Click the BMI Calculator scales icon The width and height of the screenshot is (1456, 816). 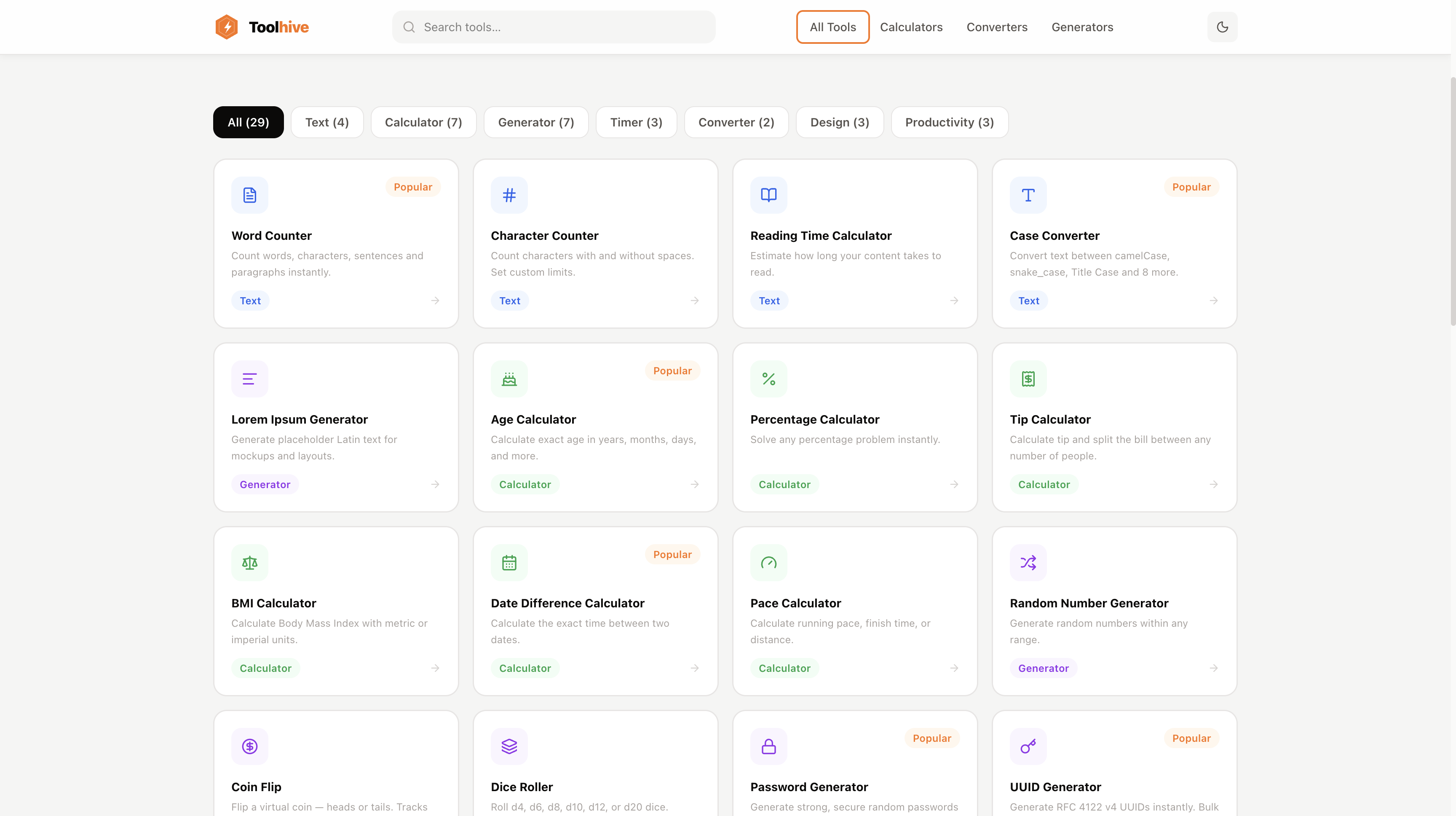[249, 563]
